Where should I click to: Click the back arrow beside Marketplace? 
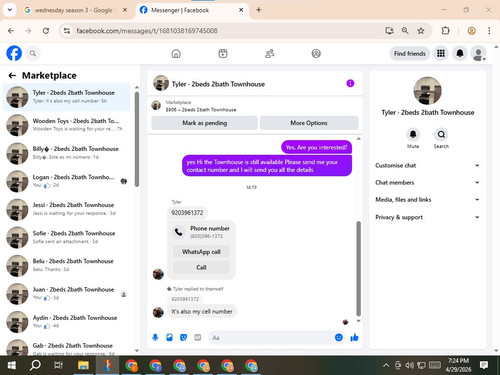(x=12, y=76)
